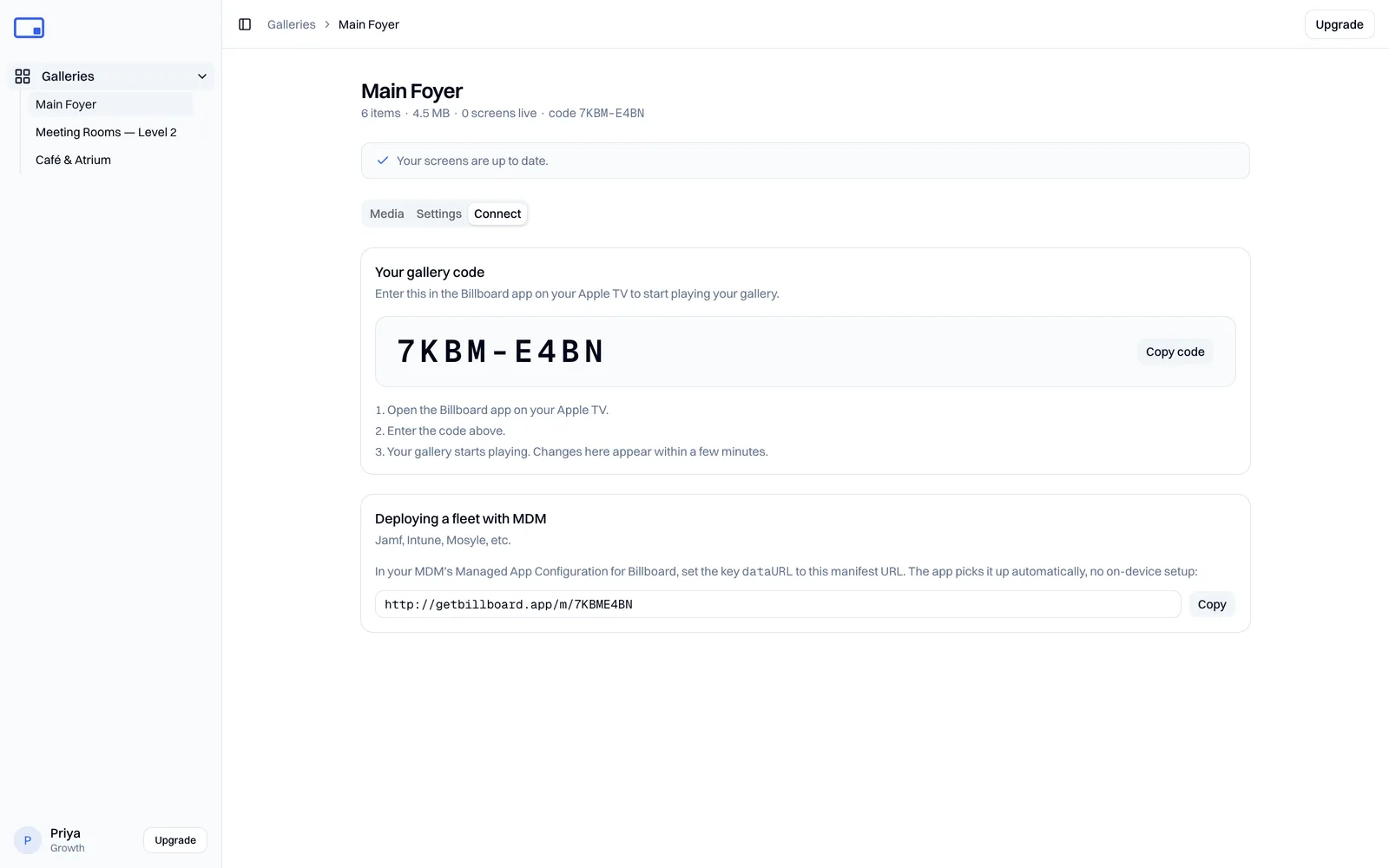The height and width of the screenshot is (868, 1389).
Task: Click the Galleries grid icon
Action: [x=23, y=76]
